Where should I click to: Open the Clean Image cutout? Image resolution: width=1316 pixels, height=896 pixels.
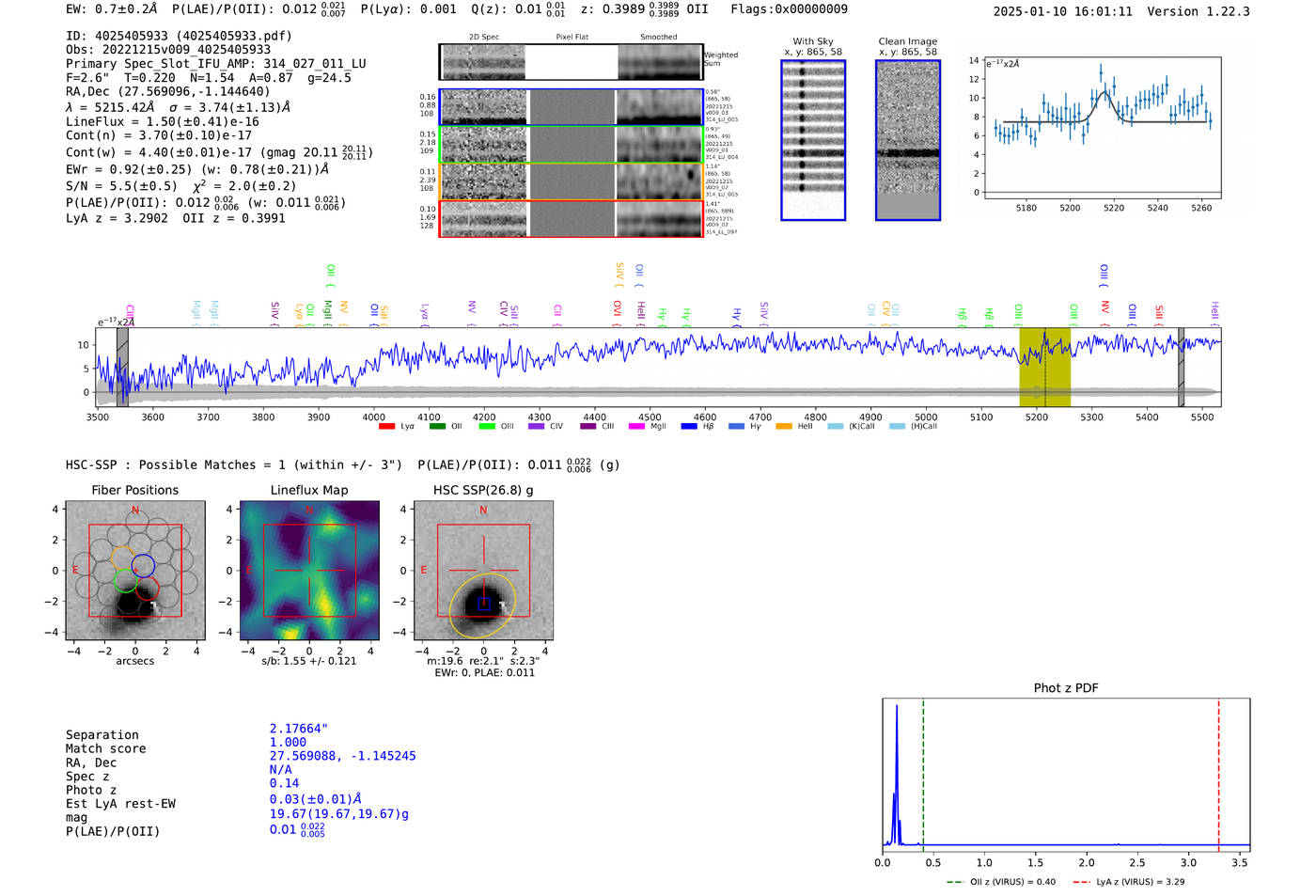click(x=907, y=140)
